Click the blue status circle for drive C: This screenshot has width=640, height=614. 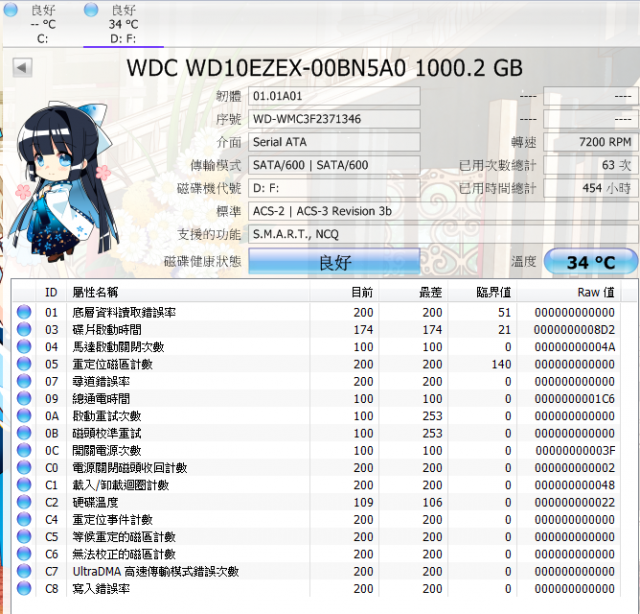pos(11,10)
